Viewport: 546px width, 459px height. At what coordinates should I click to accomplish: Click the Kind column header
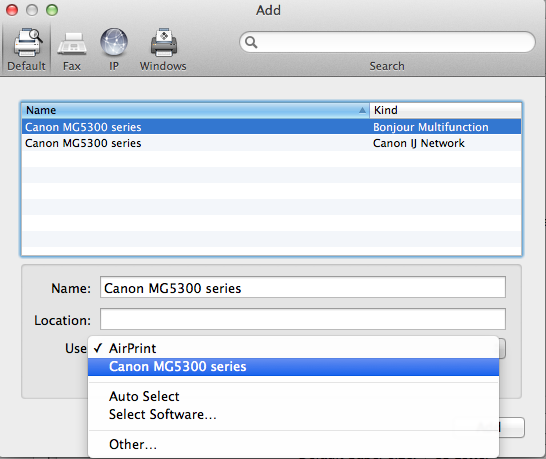(x=445, y=110)
